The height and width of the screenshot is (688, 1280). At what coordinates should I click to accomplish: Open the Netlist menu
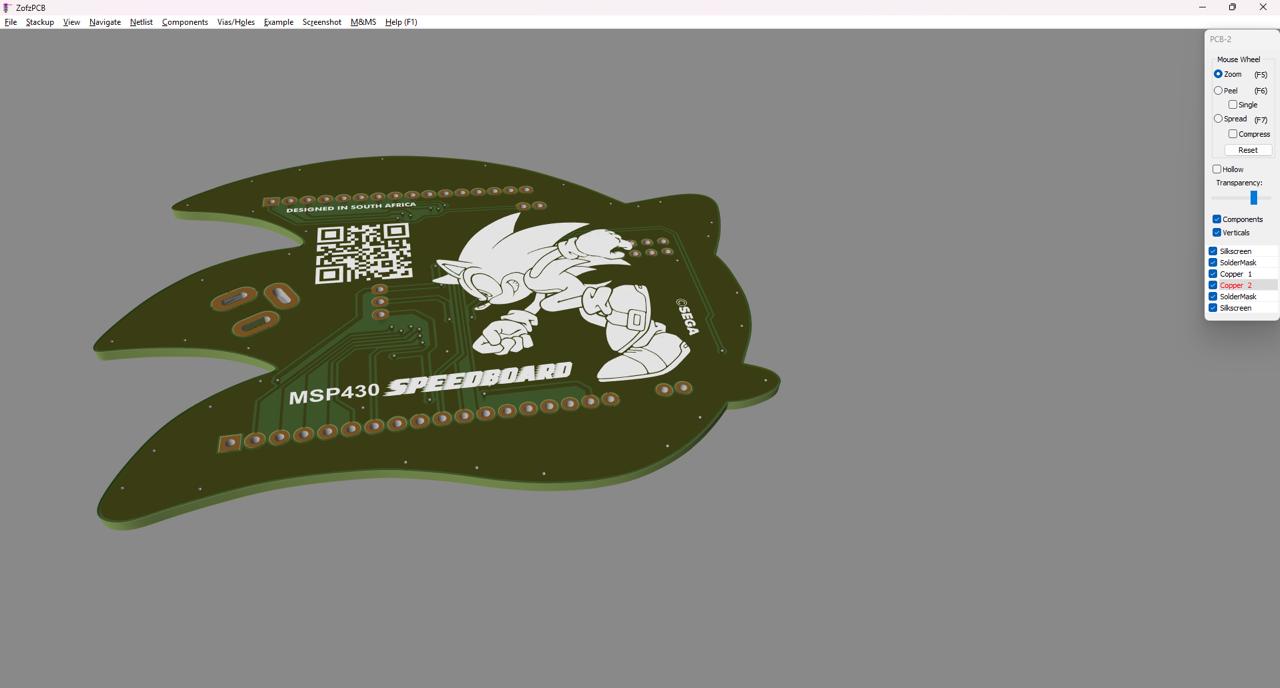141,22
